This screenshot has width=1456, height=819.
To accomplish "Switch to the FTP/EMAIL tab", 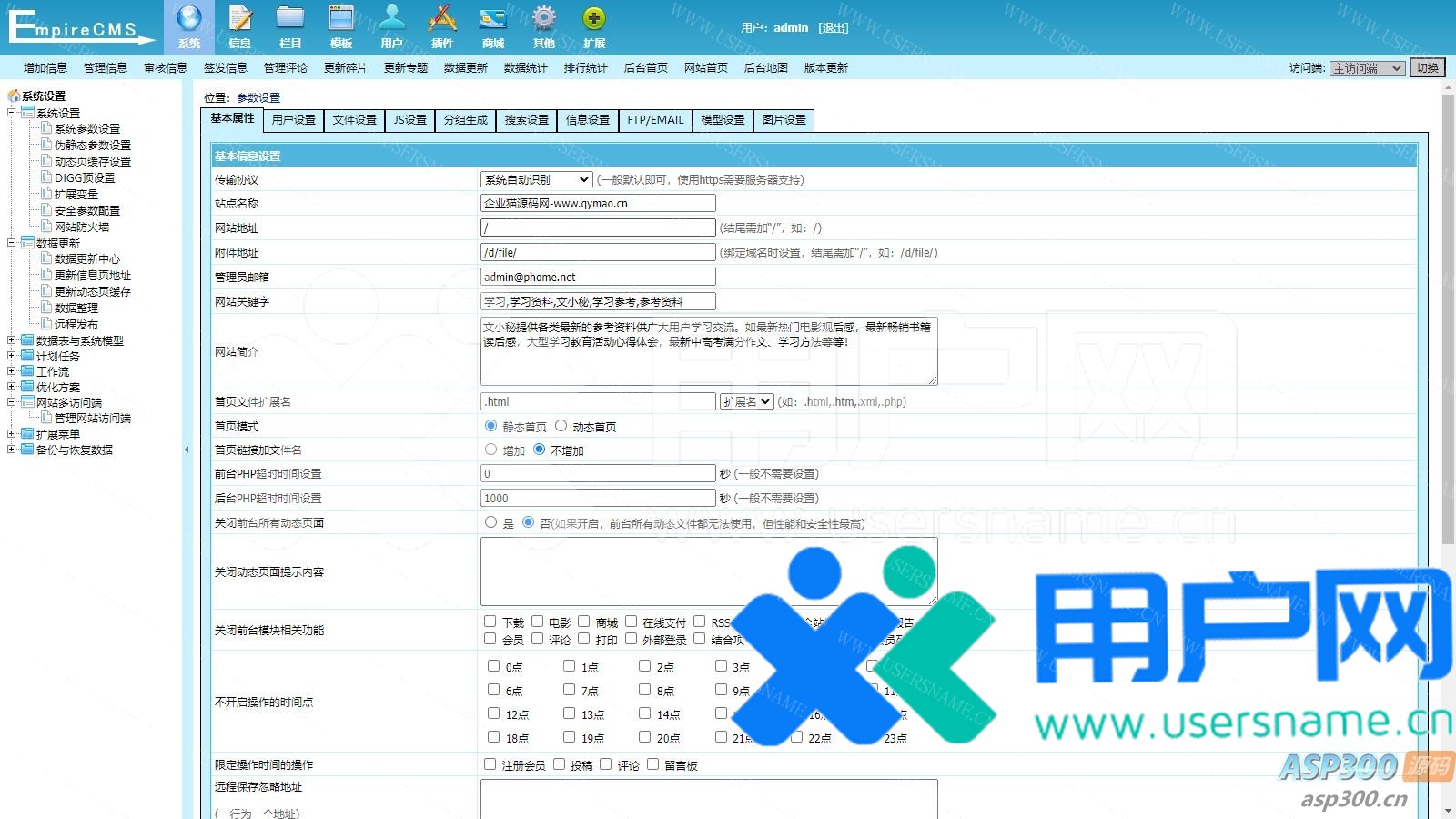I will [655, 120].
